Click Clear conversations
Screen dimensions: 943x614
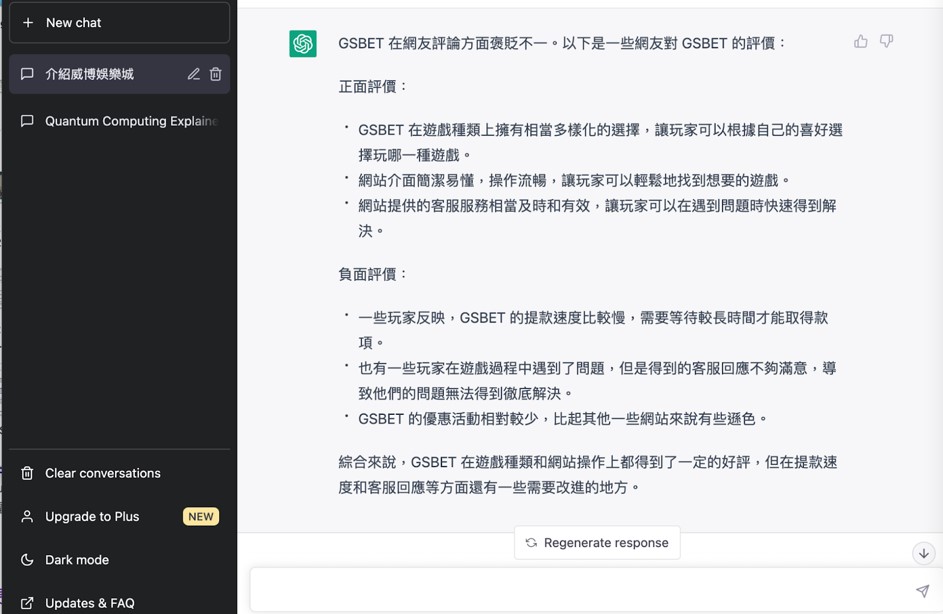119,473
